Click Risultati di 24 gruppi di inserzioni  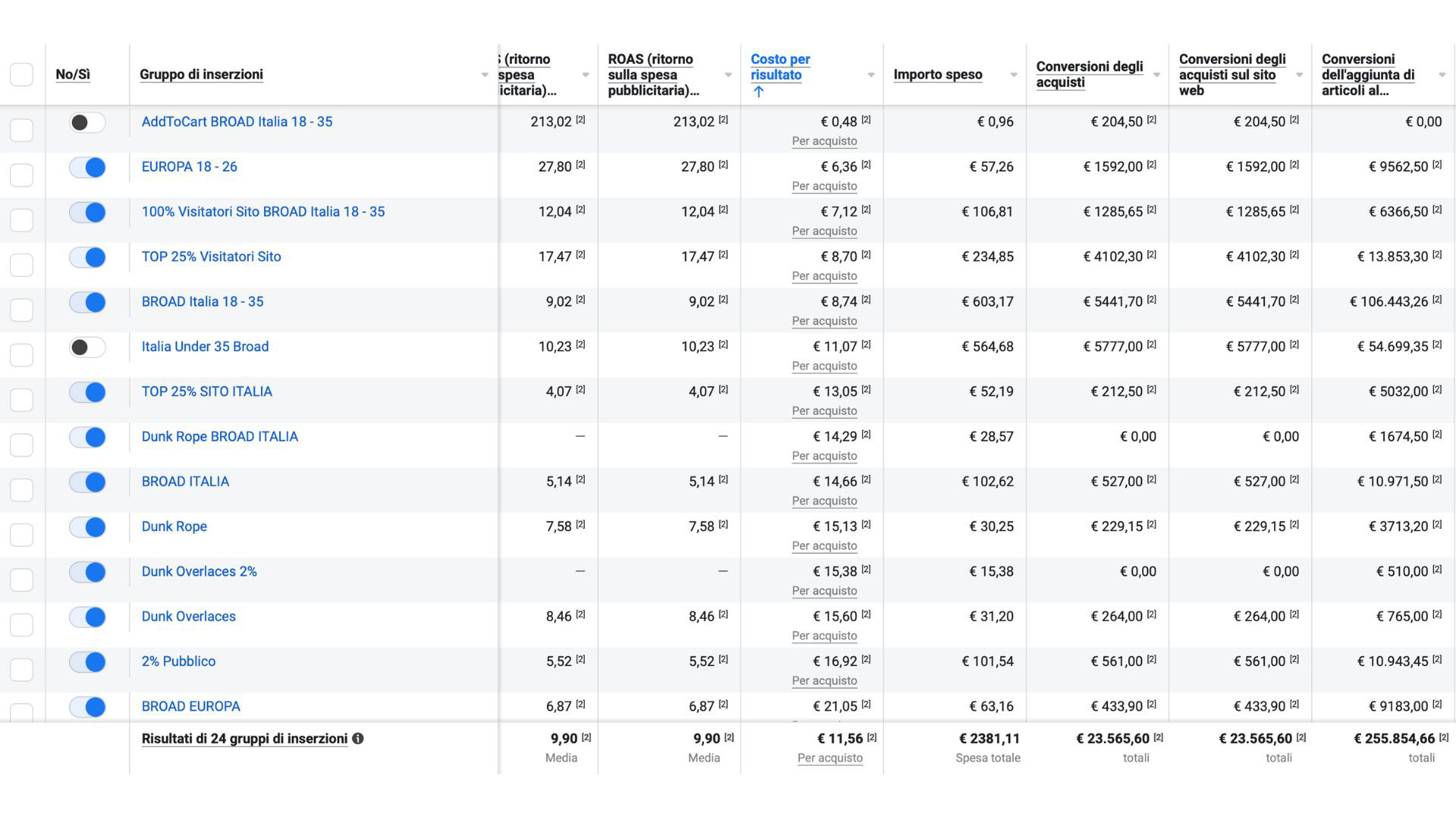[x=244, y=739]
